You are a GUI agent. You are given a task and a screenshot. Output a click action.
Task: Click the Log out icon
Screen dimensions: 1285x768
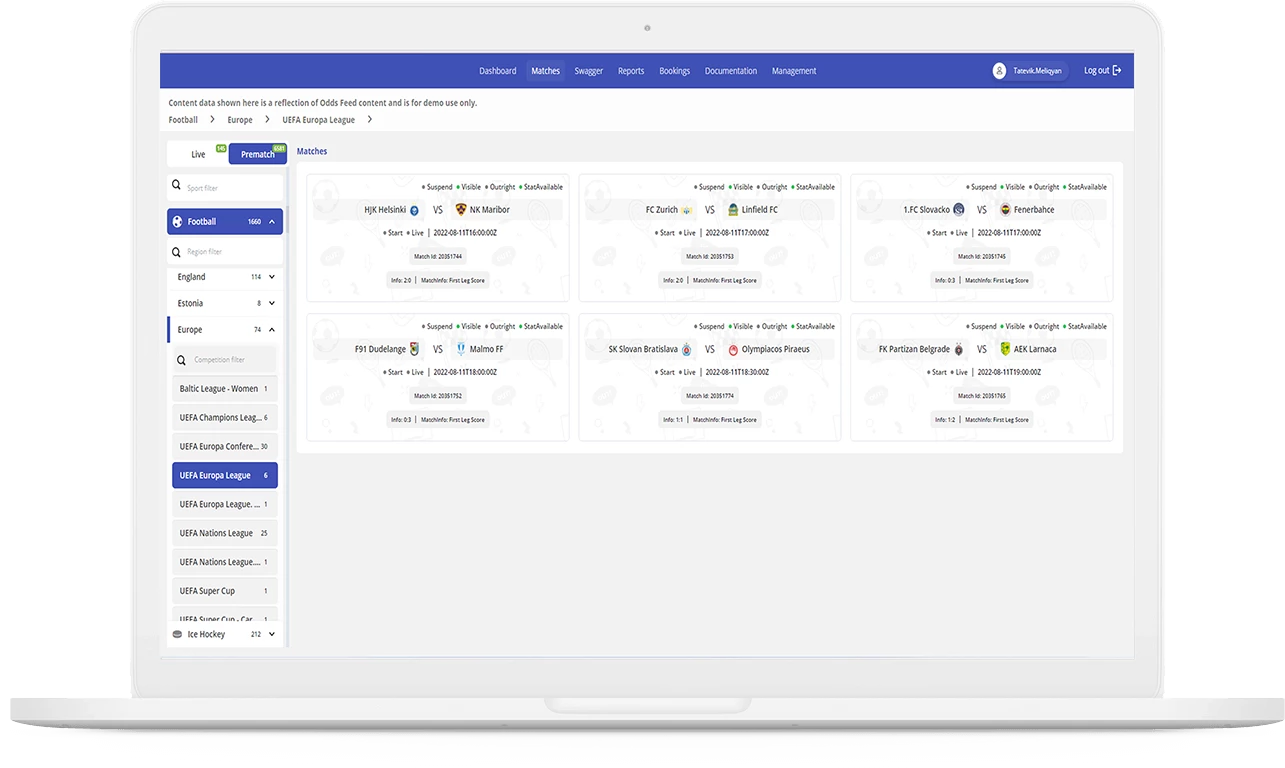pos(1115,70)
